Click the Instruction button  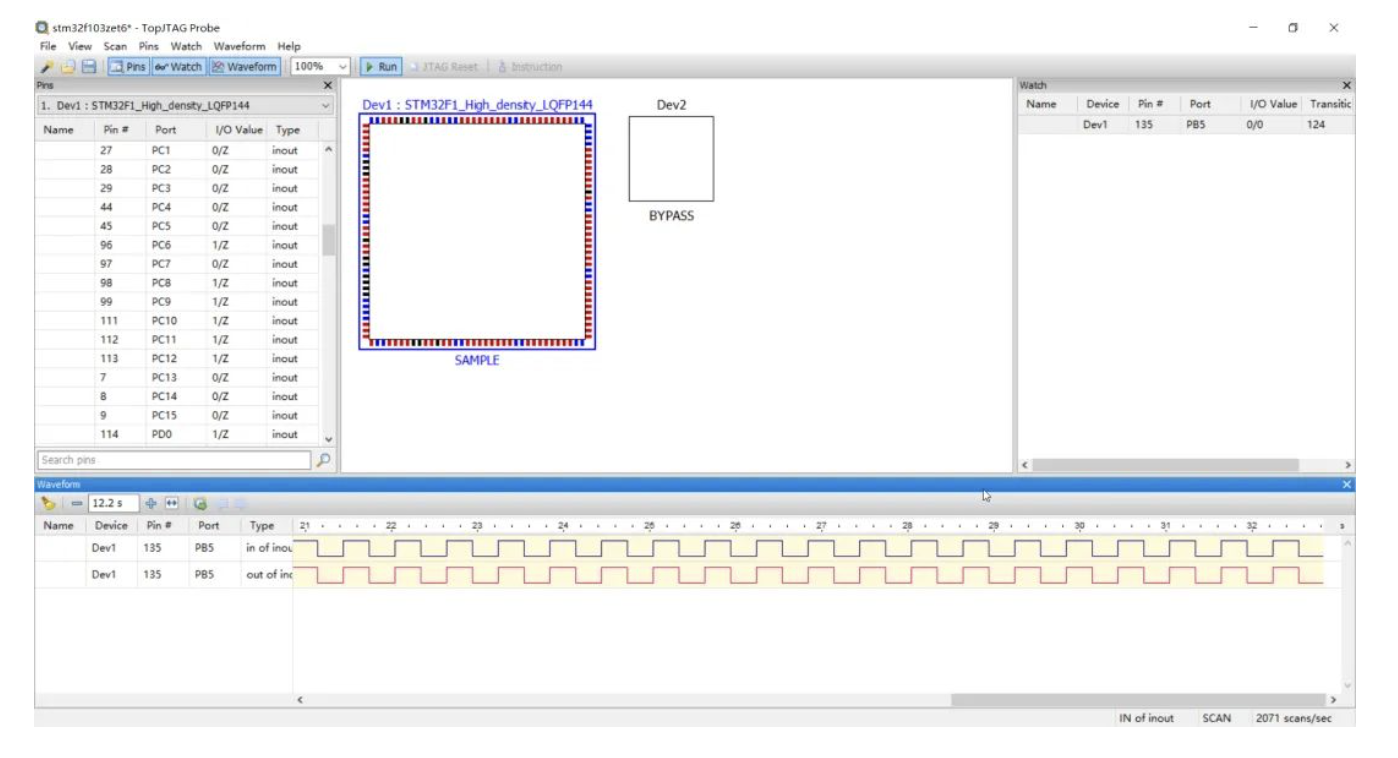click(530, 67)
